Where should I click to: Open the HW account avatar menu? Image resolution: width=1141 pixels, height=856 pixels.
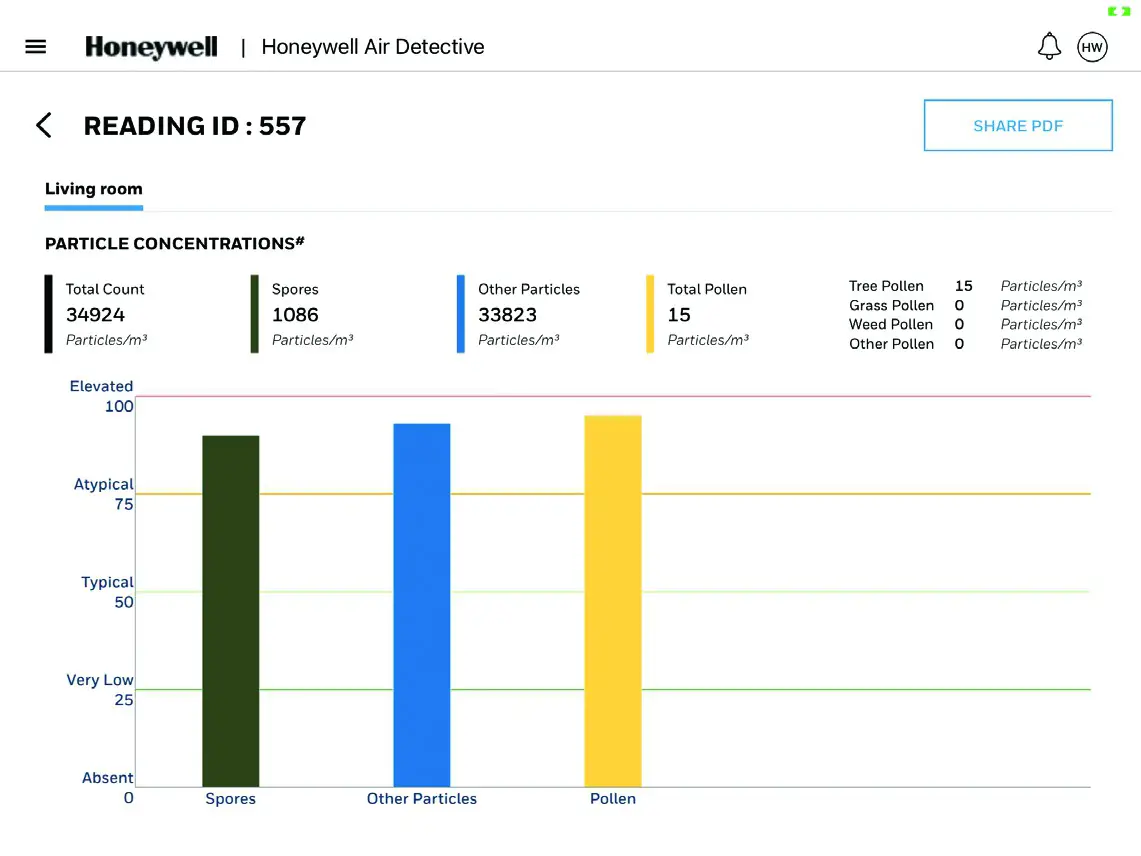[x=1092, y=46]
